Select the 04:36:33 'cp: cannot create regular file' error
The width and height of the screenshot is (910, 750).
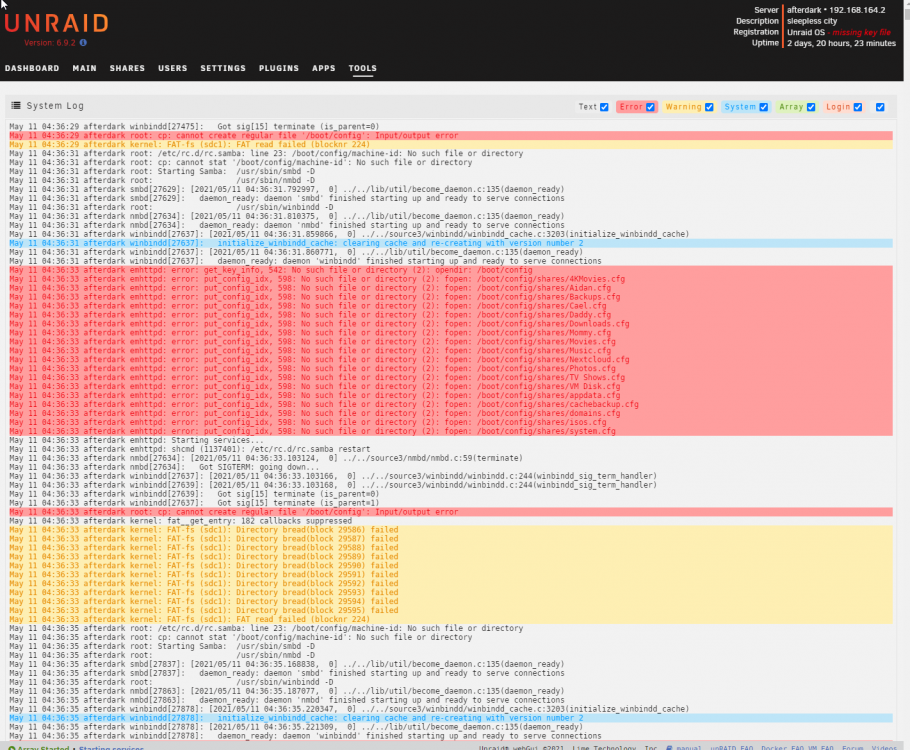[x=450, y=512]
